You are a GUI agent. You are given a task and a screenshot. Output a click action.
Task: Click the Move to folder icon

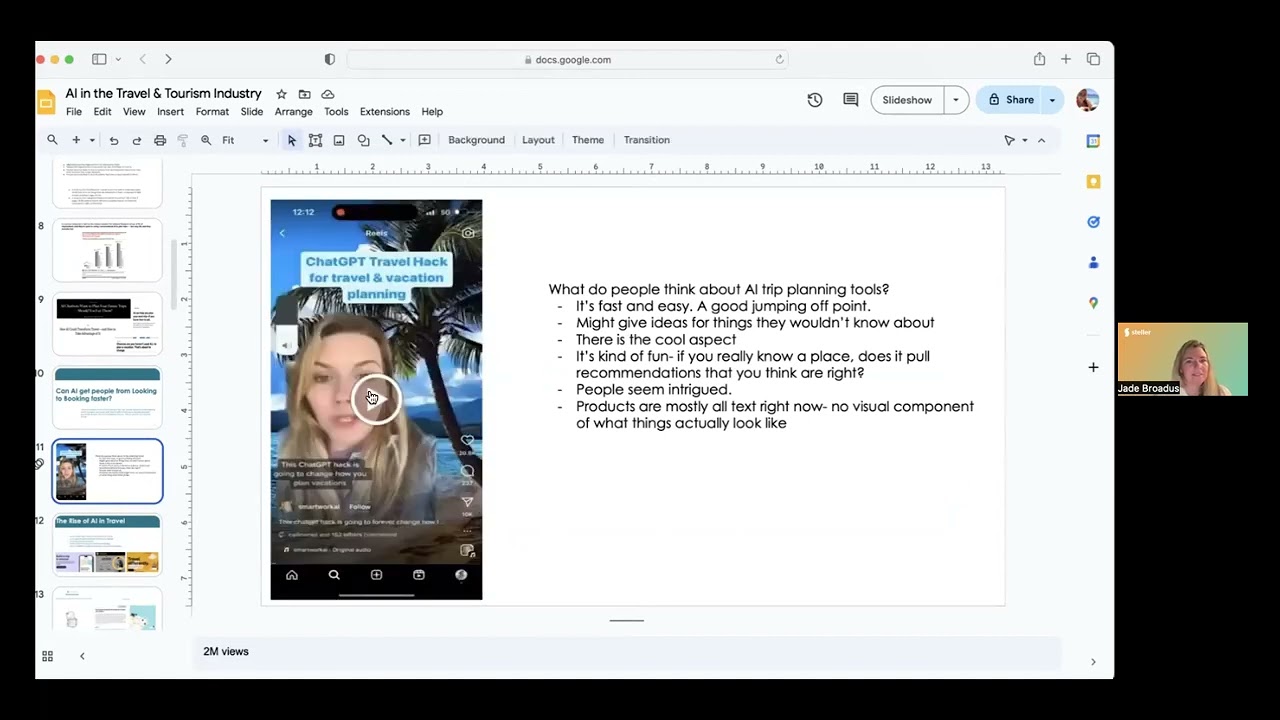click(x=304, y=94)
